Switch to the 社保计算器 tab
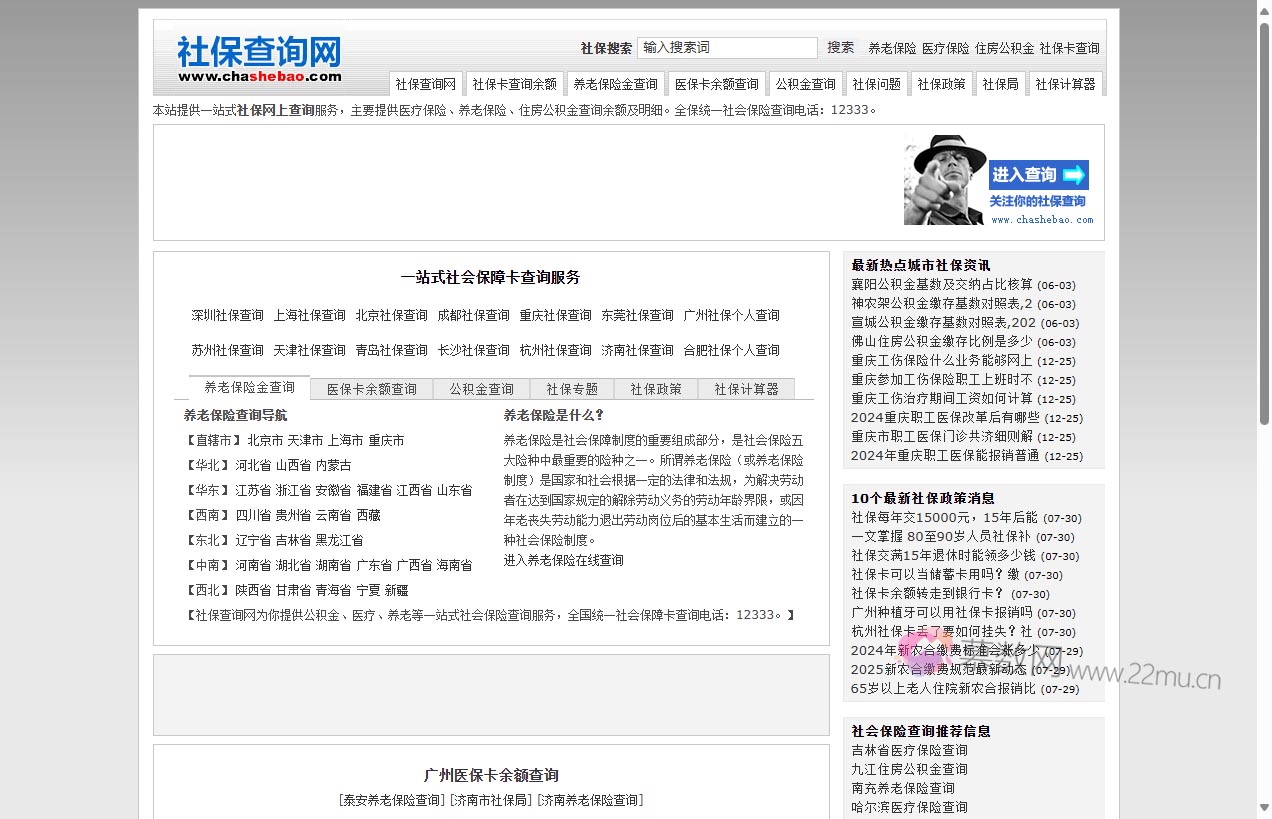Image resolution: width=1272 pixels, height=819 pixels. [746, 388]
